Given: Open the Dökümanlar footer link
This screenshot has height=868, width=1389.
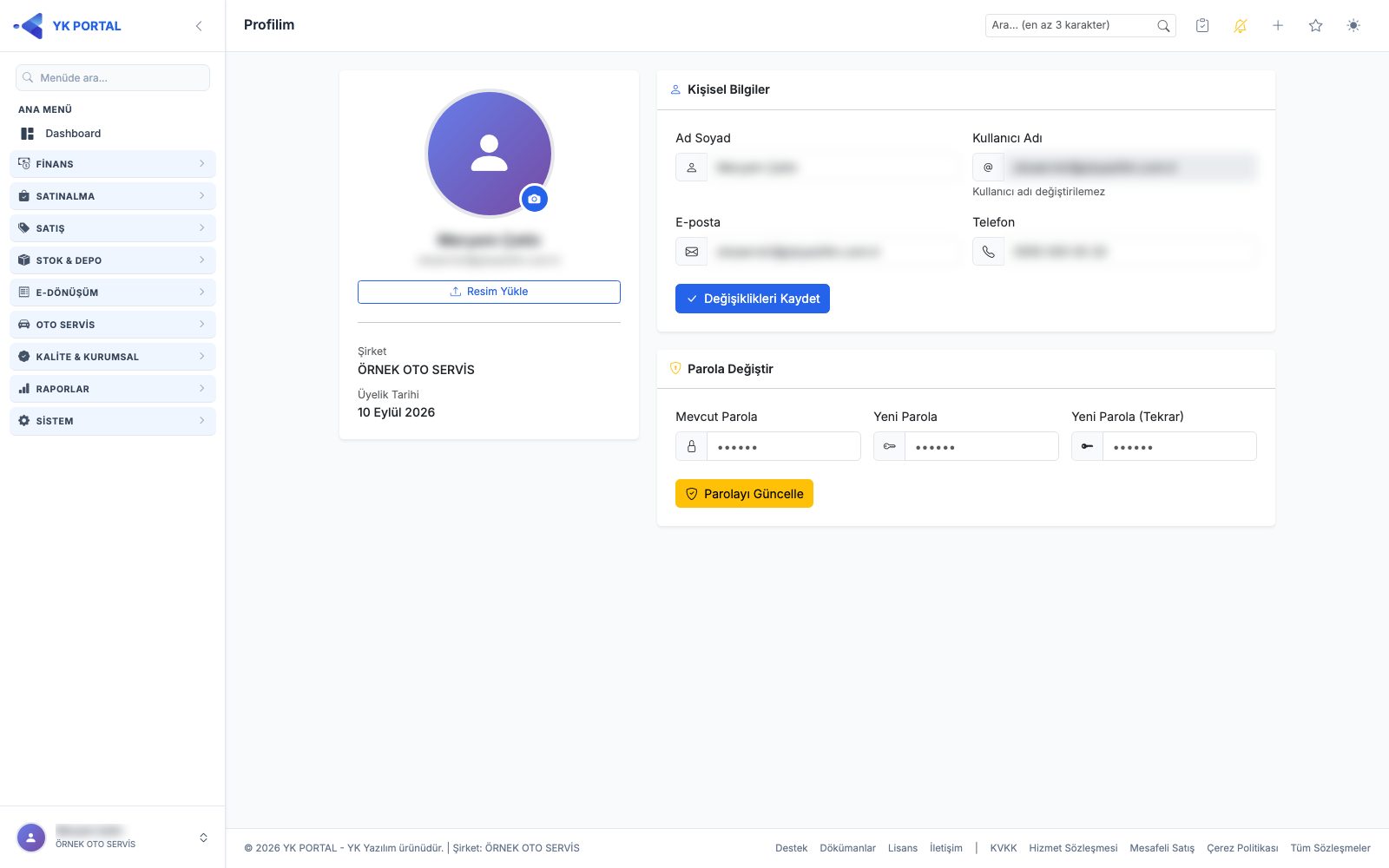Looking at the screenshot, I should [x=847, y=848].
